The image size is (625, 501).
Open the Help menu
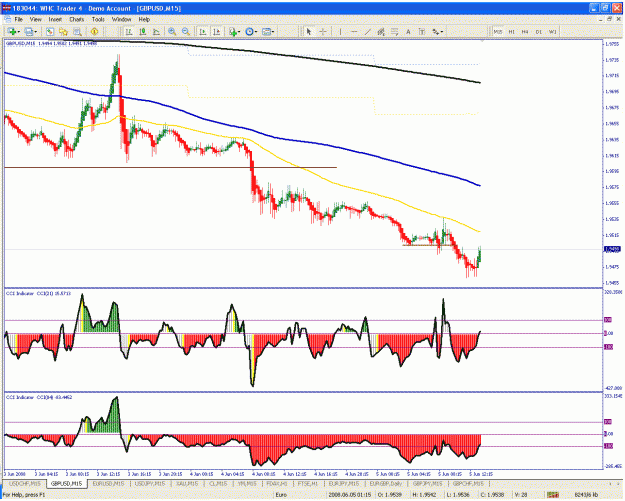144,19
